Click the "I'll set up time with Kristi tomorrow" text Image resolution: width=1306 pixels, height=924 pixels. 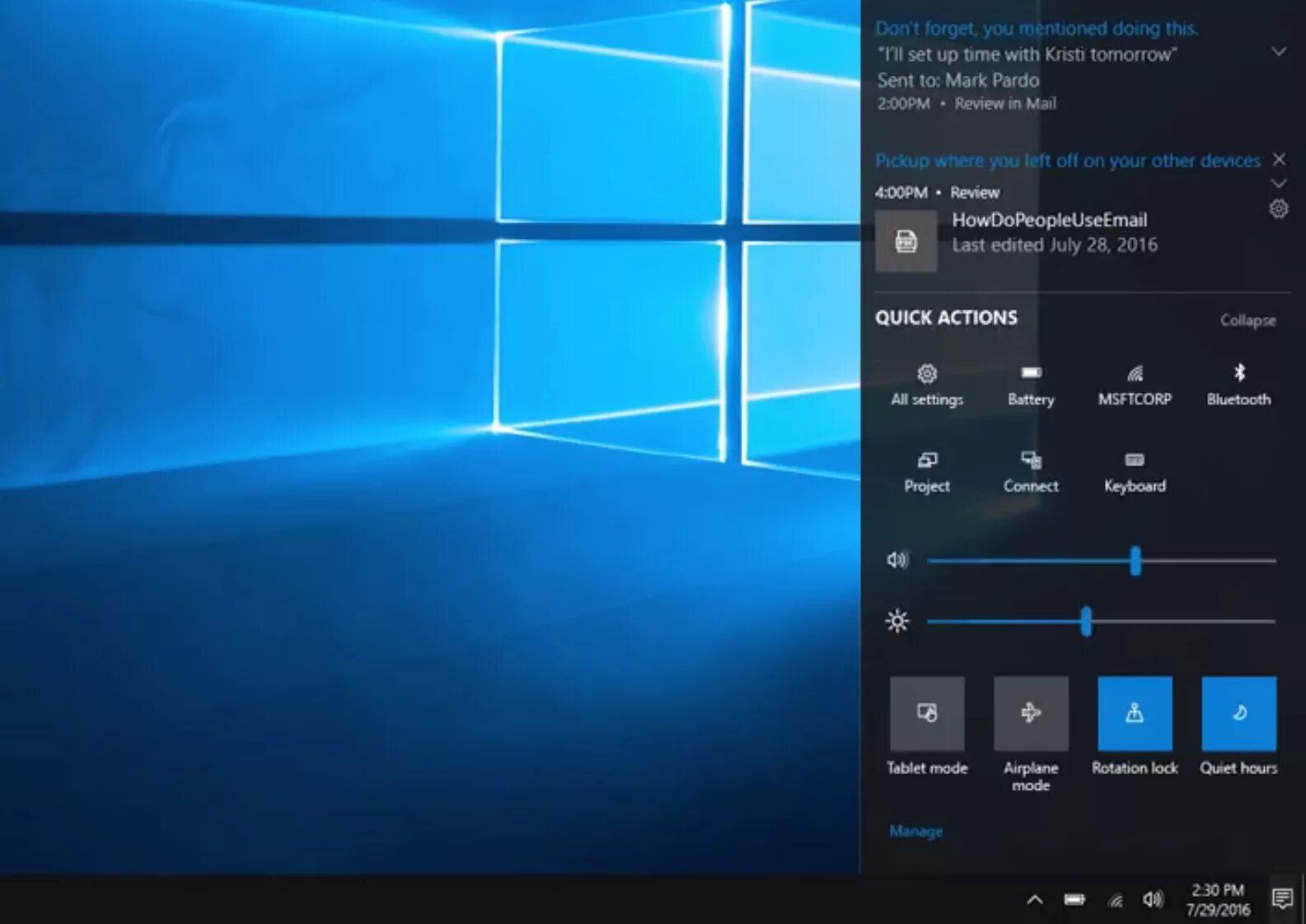tap(1027, 54)
